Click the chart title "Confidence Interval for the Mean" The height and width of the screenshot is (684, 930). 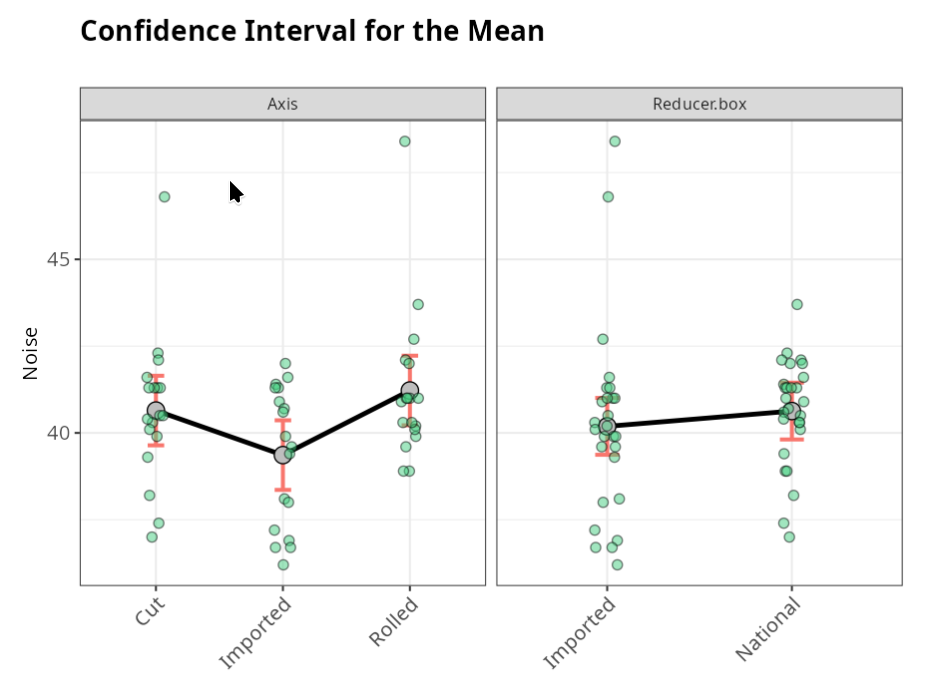tap(312, 31)
